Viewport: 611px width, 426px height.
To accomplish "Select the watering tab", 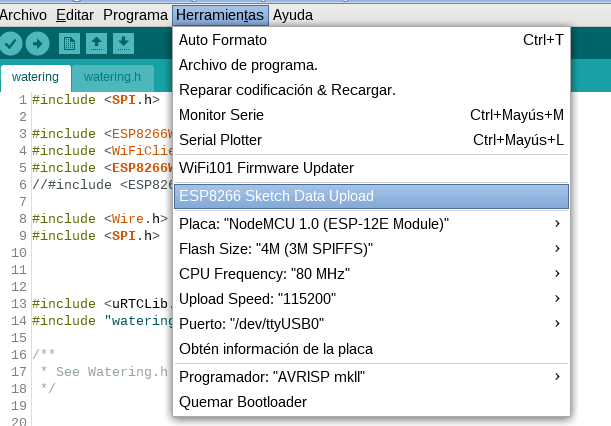I will [x=35, y=77].
